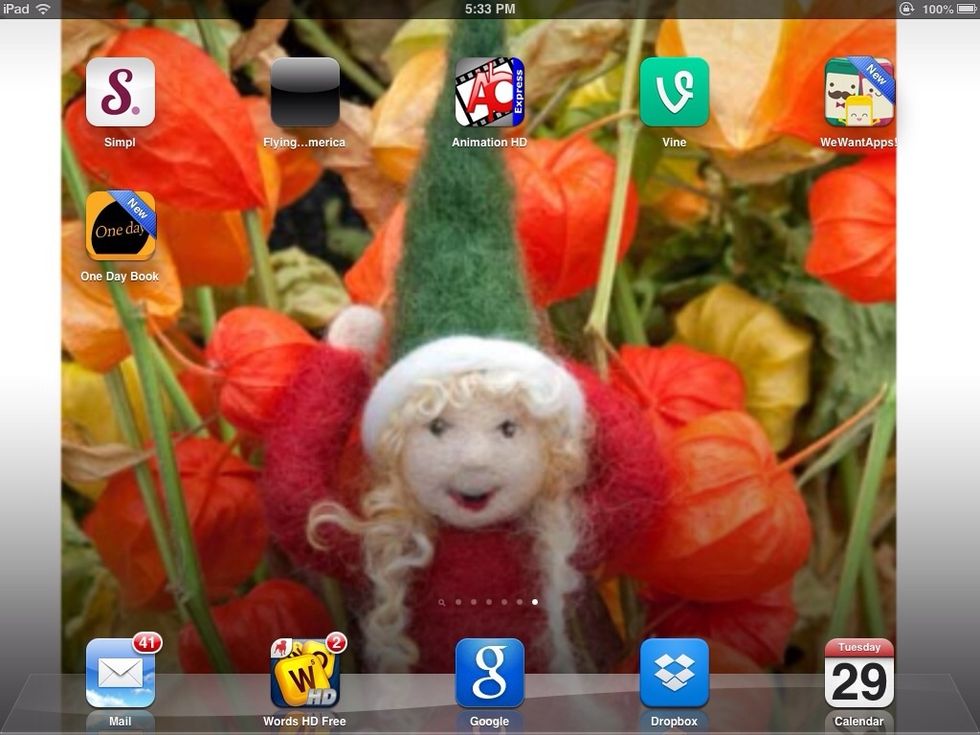Screen dimensions: 980x735
Task: Launch the Vine app
Action: (674, 92)
